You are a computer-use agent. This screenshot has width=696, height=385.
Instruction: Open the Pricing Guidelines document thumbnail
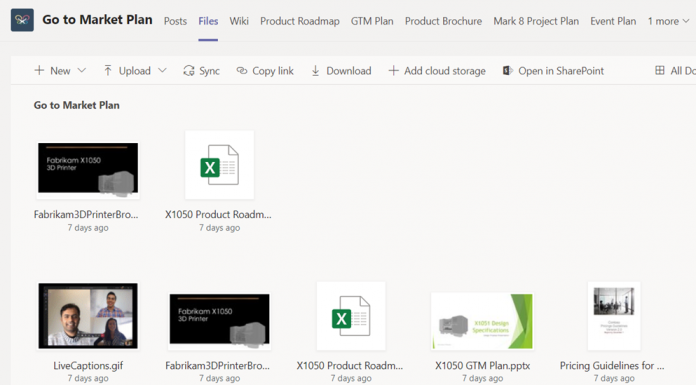point(614,316)
